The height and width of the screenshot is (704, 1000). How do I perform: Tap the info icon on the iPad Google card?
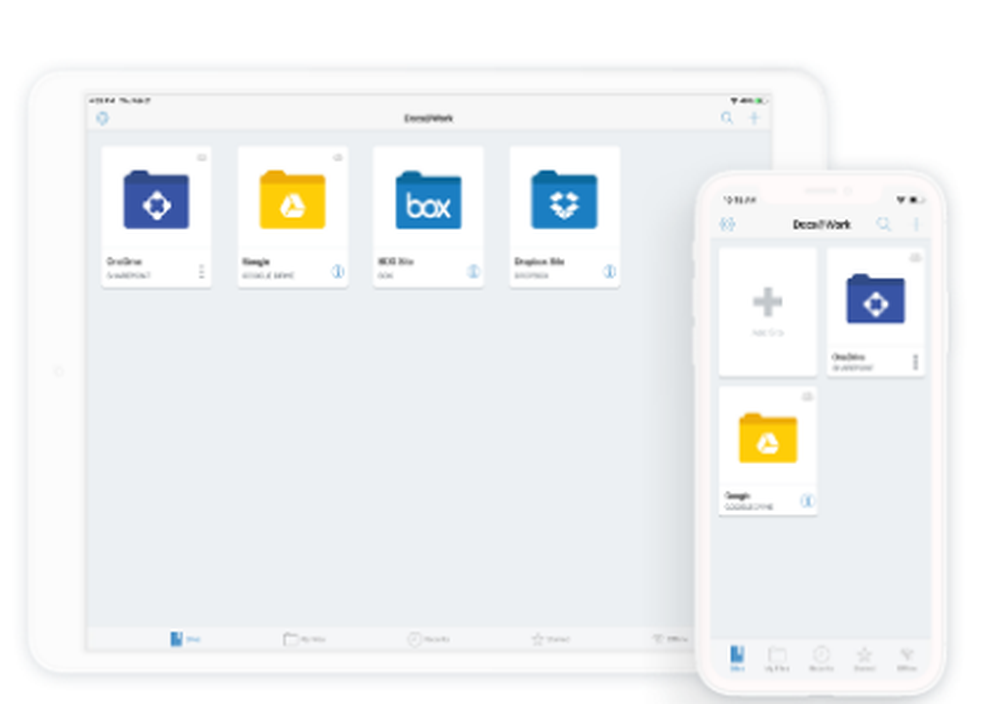[x=338, y=272]
